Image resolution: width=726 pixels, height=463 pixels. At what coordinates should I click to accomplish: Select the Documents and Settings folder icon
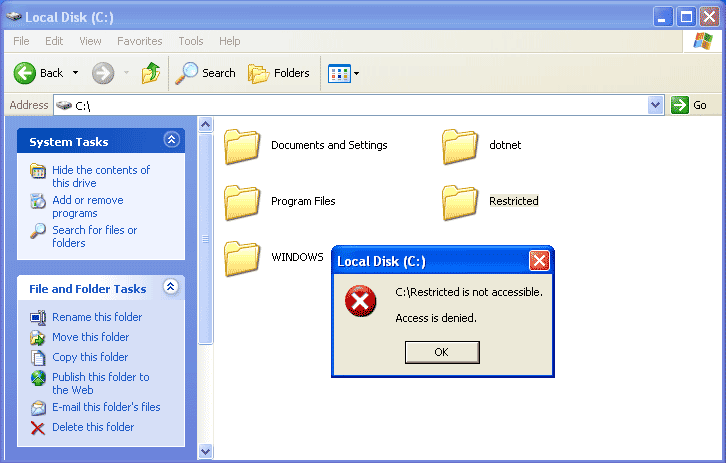242,147
